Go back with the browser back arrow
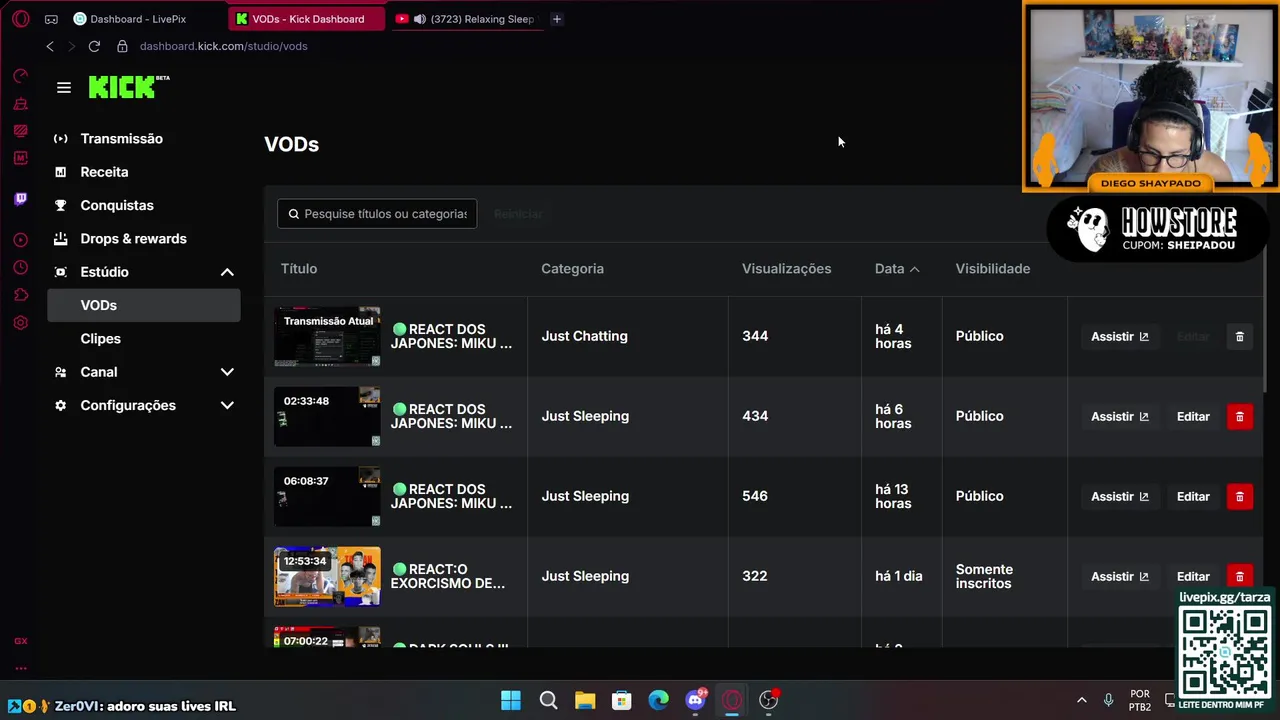Image resolution: width=1280 pixels, height=720 pixels. click(50, 46)
